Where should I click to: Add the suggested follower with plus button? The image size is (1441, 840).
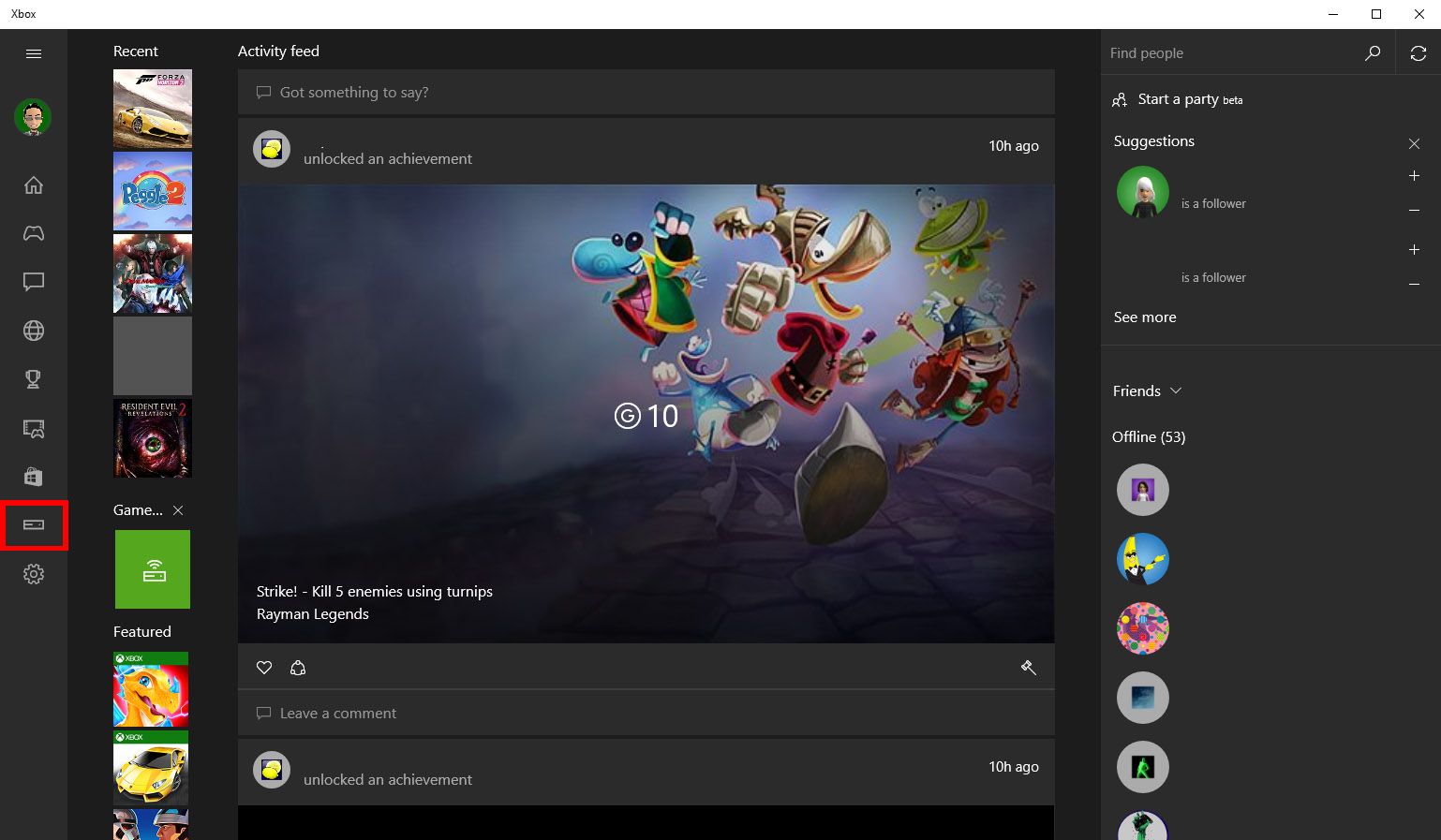(1415, 175)
